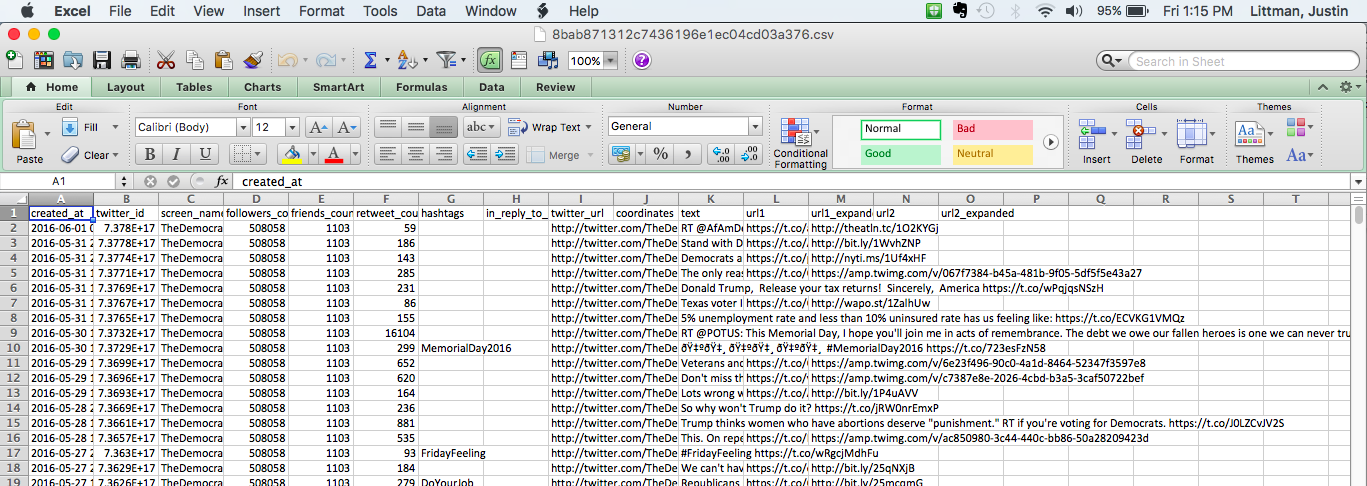The width and height of the screenshot is (1367, 486).
Task: Paste with the toolbar clipboard icon
Action: tap(224, 60)
